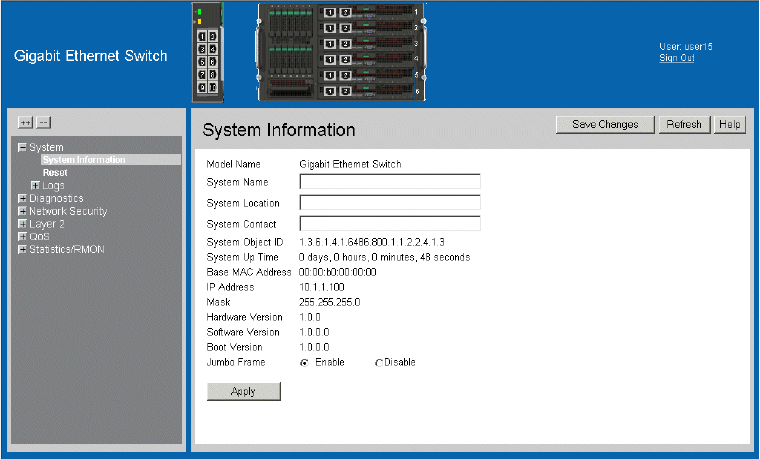Click the System Name text field
Viewport: 760px width, 459px height.
point(390,181)
